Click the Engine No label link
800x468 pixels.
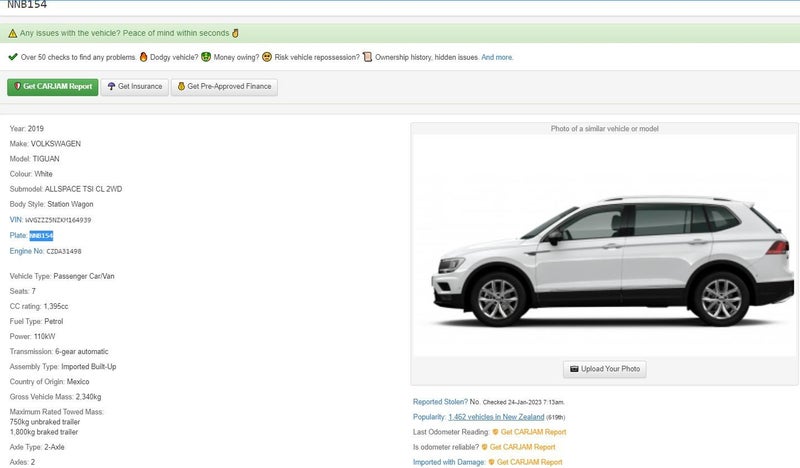[27, 251]
